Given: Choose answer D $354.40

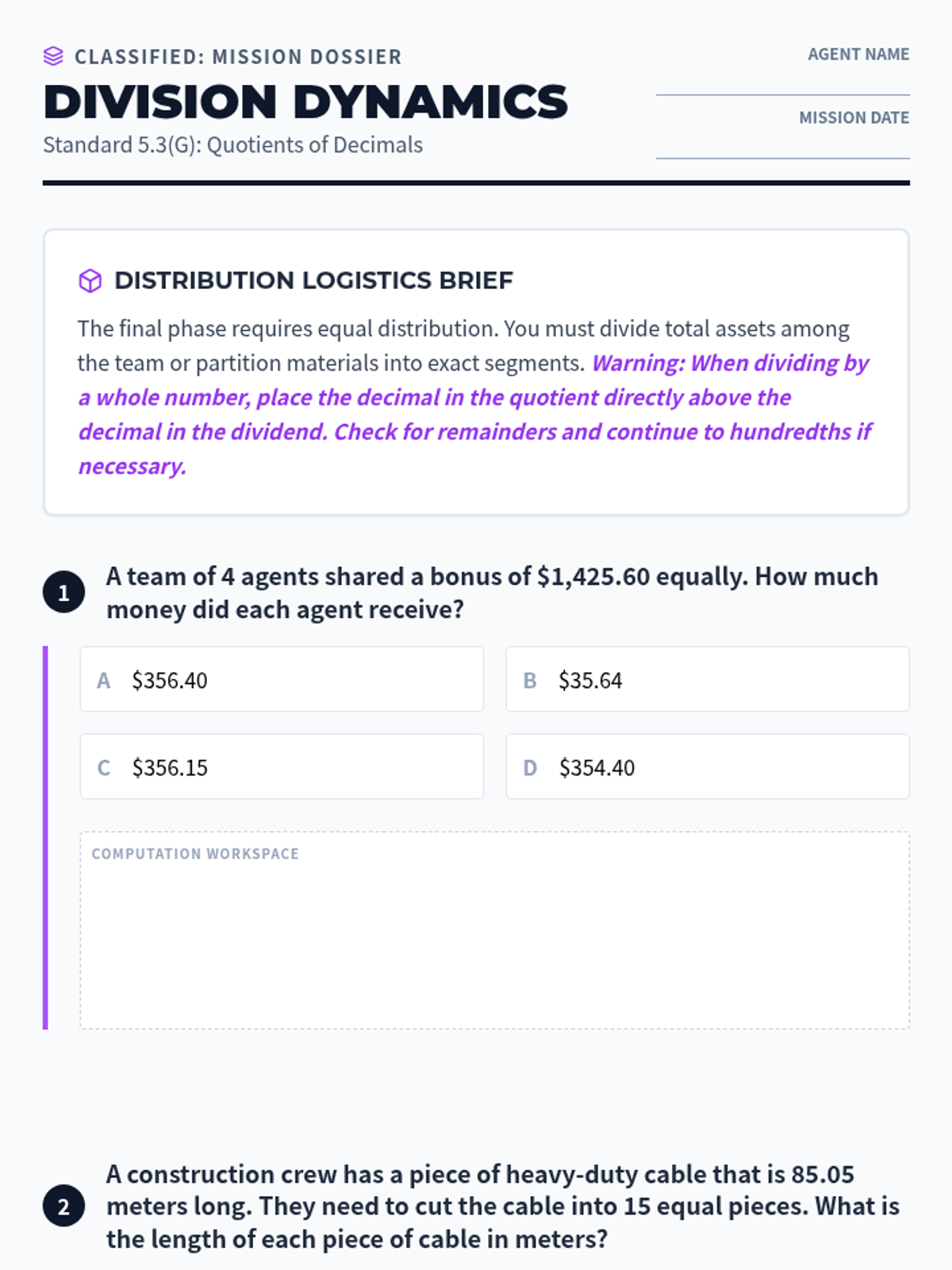Looking at the screenshot, I should click(x=708, y=767).
